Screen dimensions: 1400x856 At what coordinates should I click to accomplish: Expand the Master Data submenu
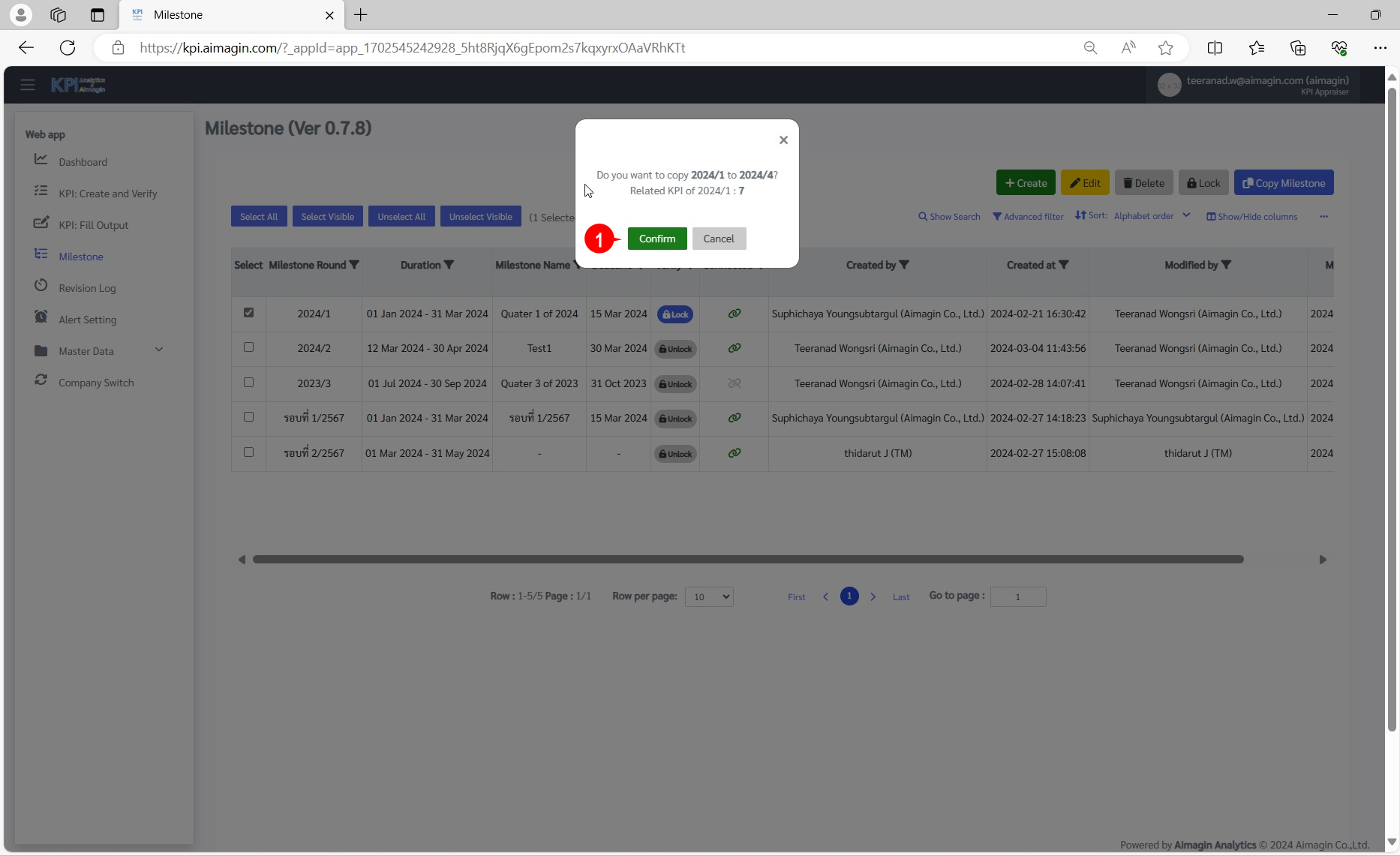[x=158, y=350]
